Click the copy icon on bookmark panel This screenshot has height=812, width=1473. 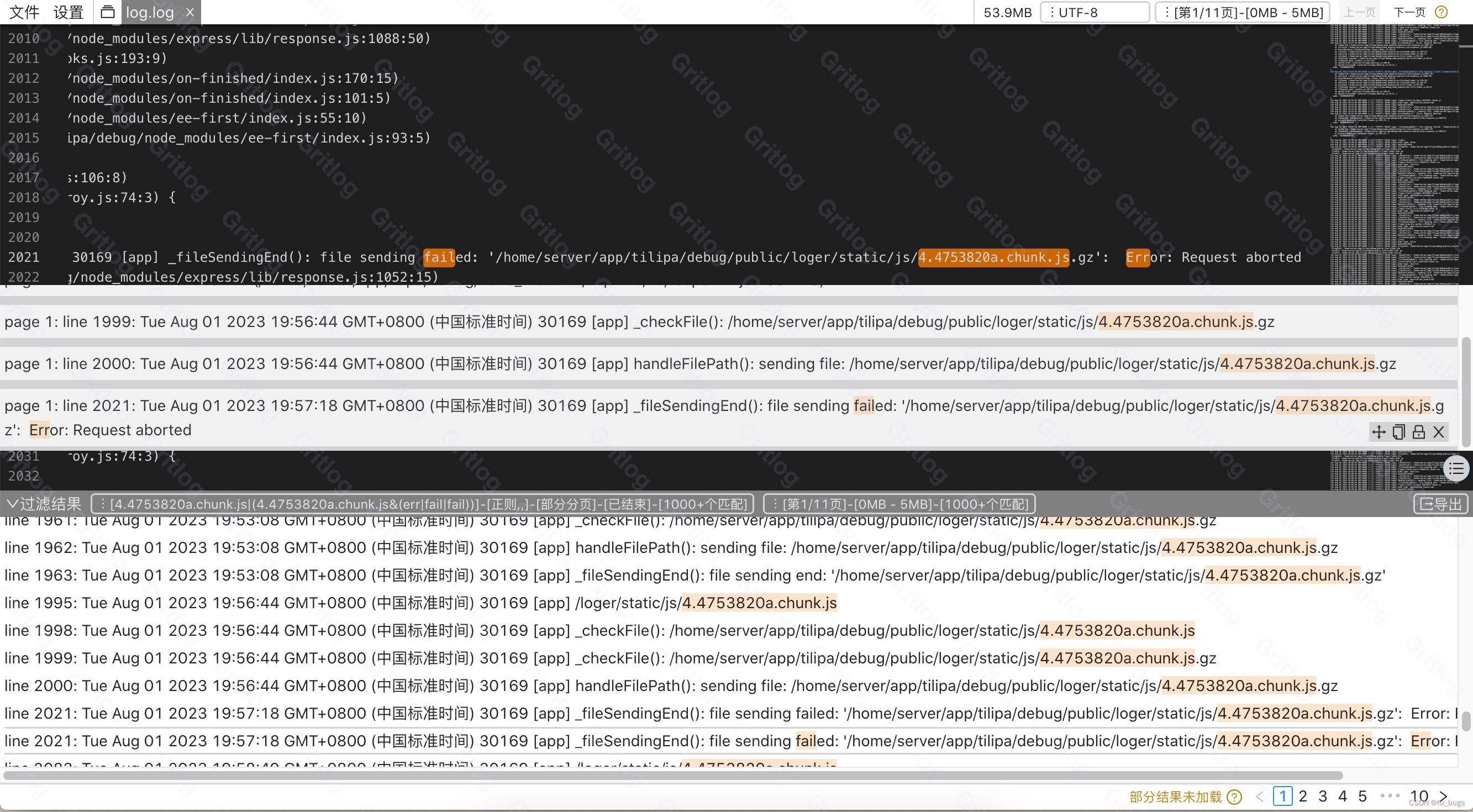pyautogui.click(x=1398, y=432)
